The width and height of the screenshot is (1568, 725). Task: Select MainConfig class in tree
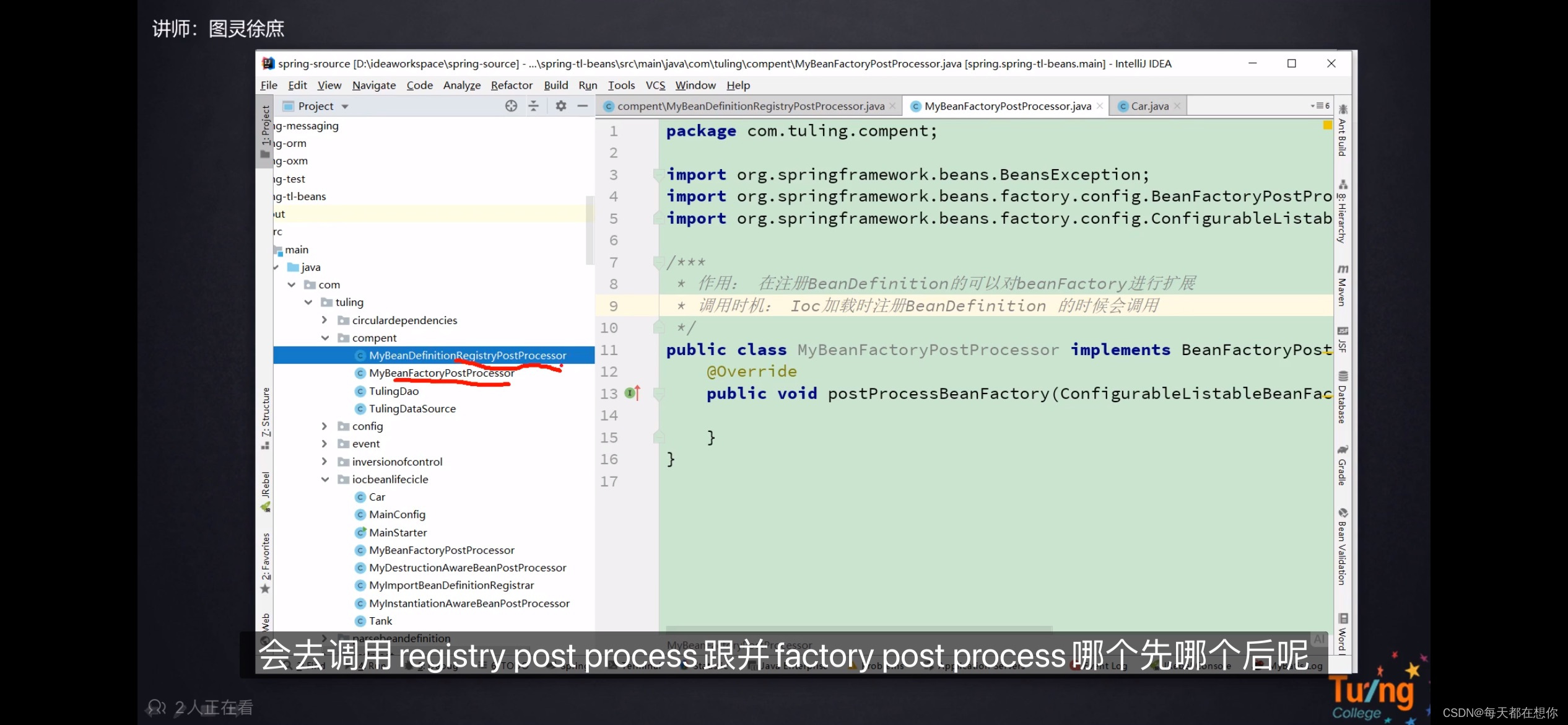pyautogui.click(x=397, y=514)
